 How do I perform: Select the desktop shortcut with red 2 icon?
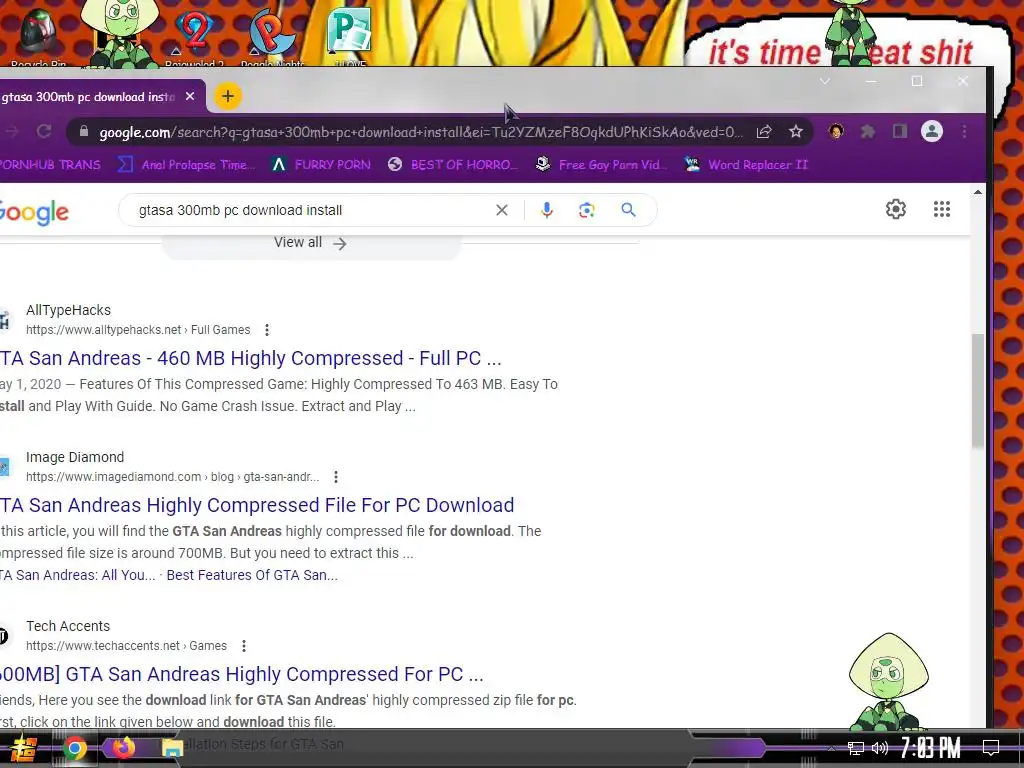coord(194,38)
